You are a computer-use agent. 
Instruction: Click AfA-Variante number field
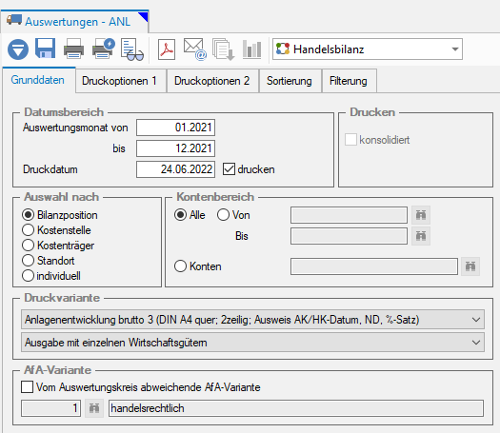point(51,408)
